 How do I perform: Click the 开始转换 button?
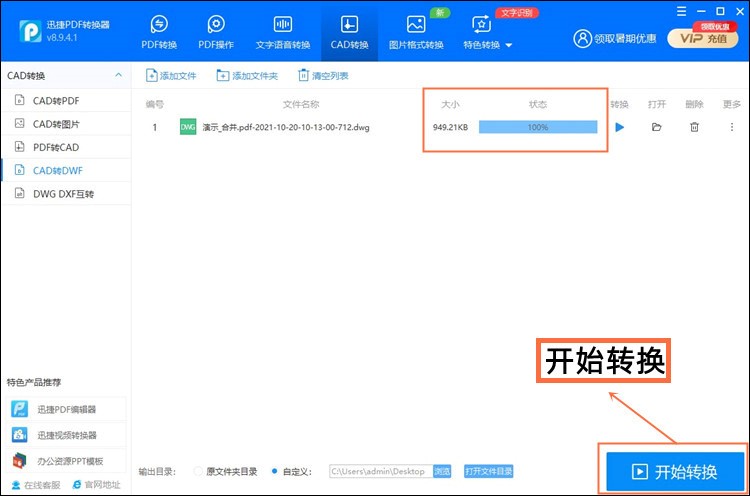click(675, 471)
